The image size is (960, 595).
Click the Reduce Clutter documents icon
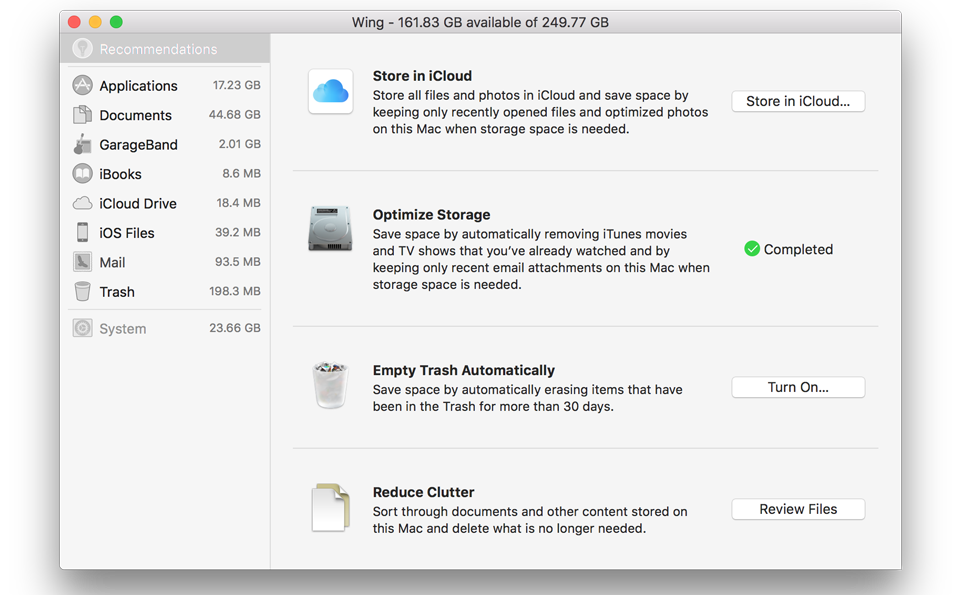(330, 508)
